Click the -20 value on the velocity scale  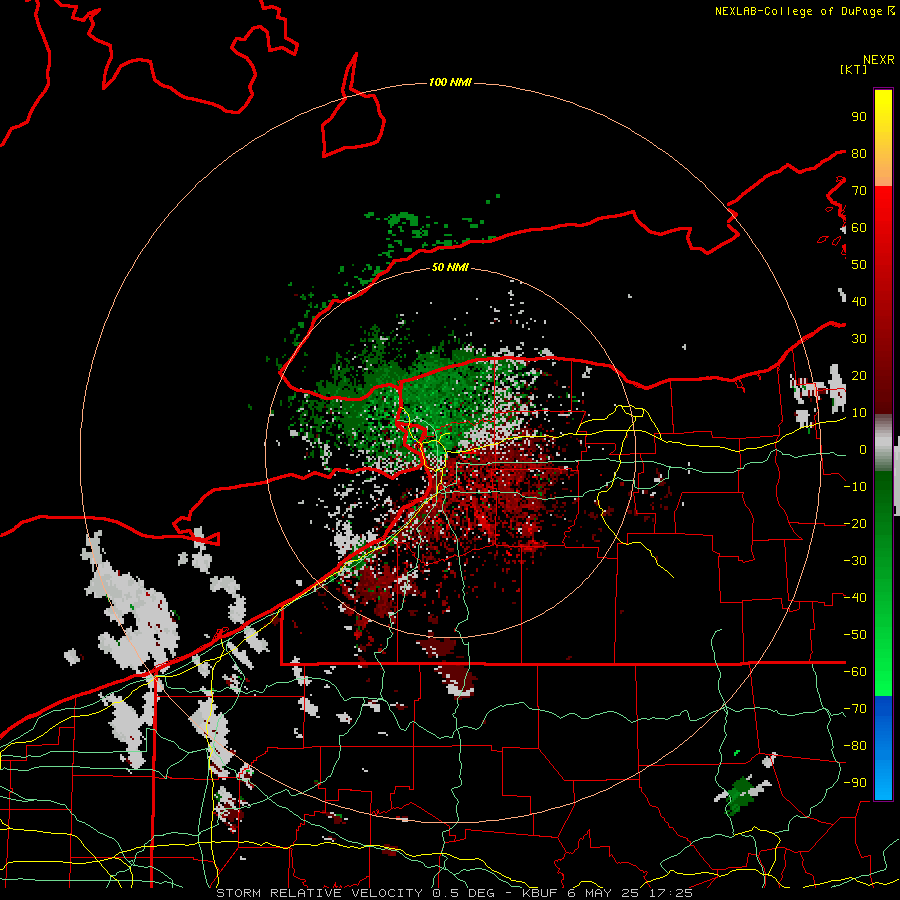pyautogui.click(x=855, y=523)
